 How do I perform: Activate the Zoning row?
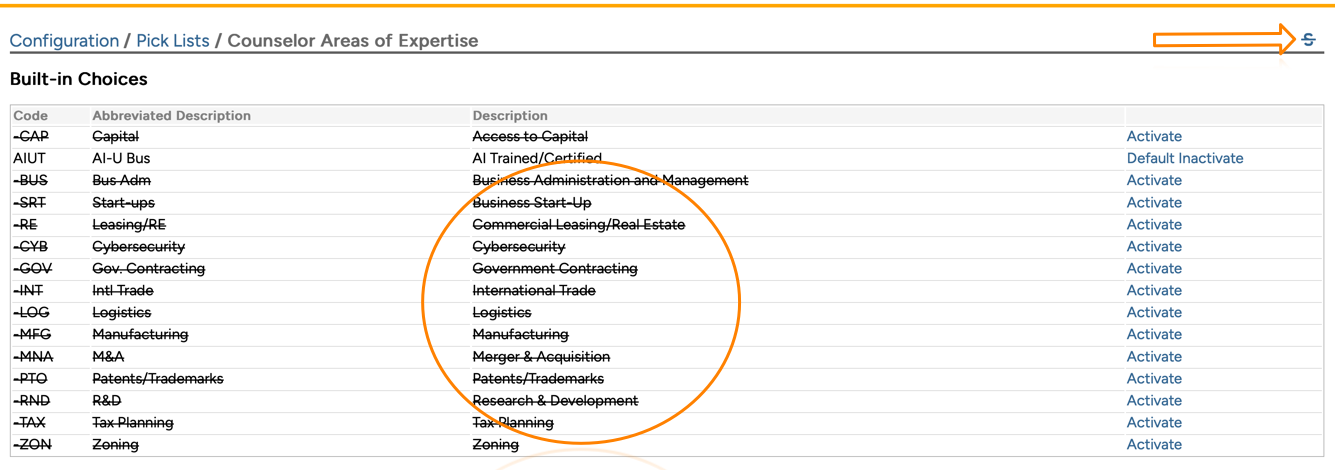[x=1154, y=444]
